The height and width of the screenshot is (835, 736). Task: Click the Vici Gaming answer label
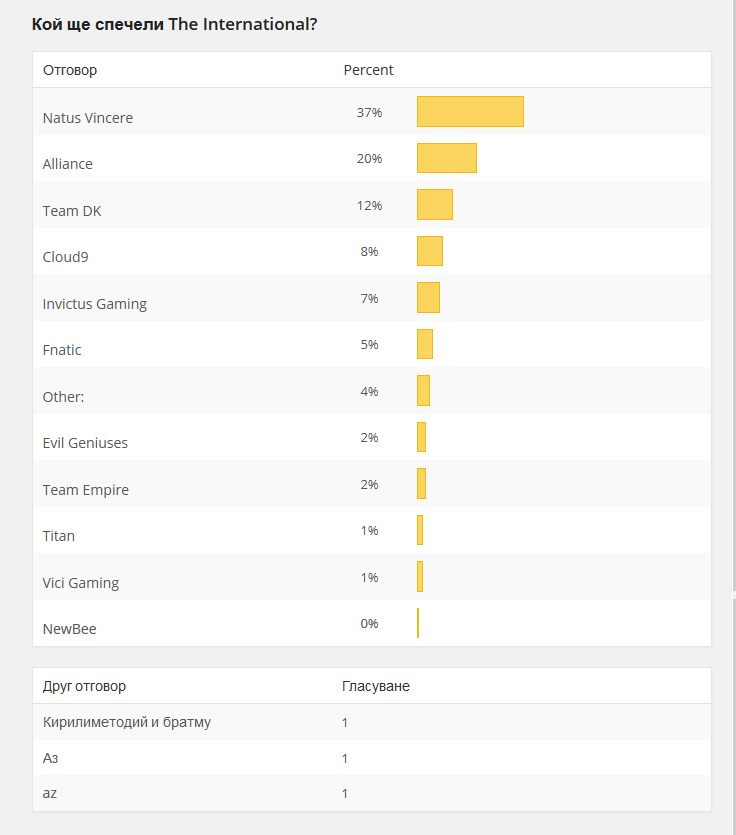tap(81, 583)
